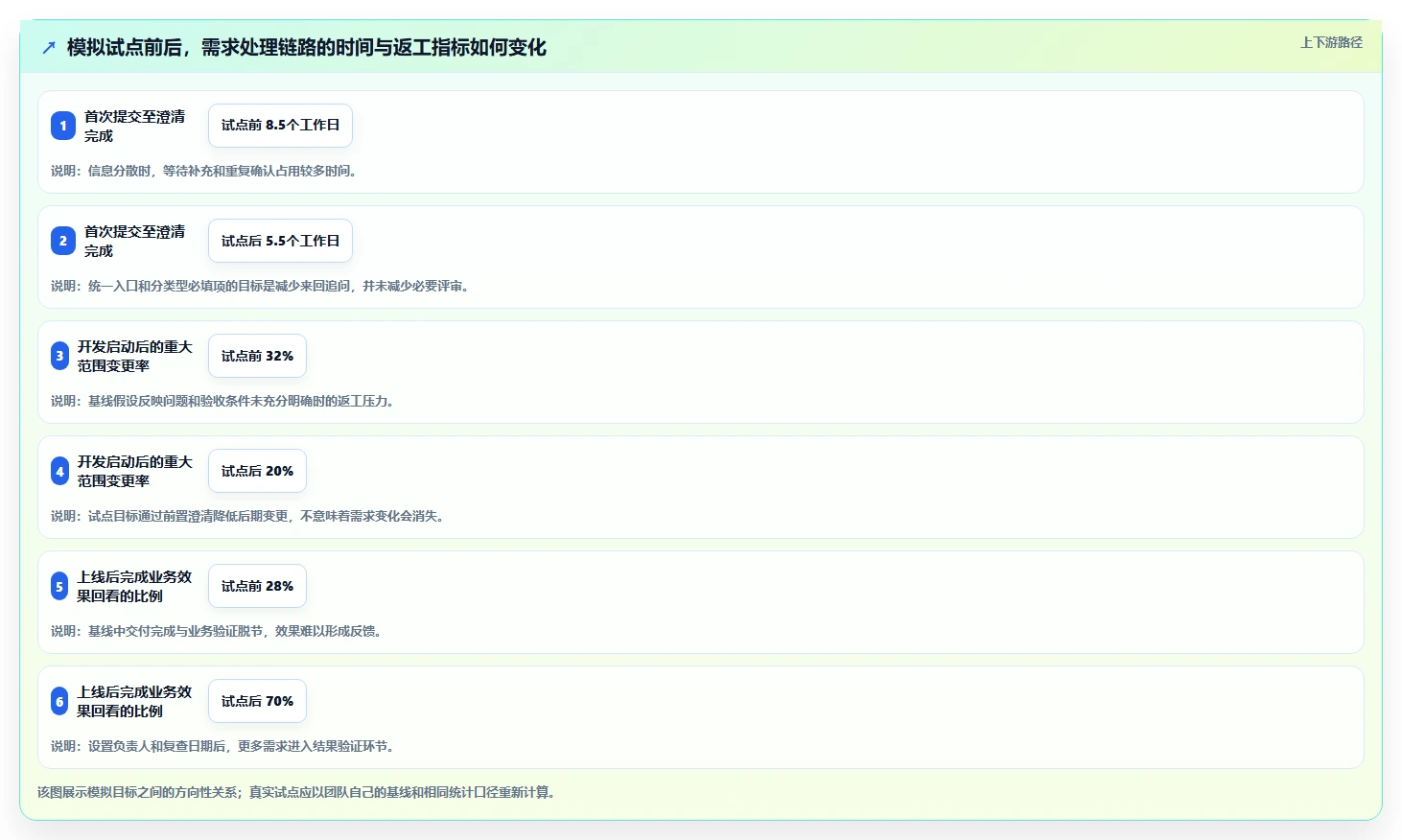Click note about 统一入口和分类型必填项
1402x840 pixels.
point(261,286)
